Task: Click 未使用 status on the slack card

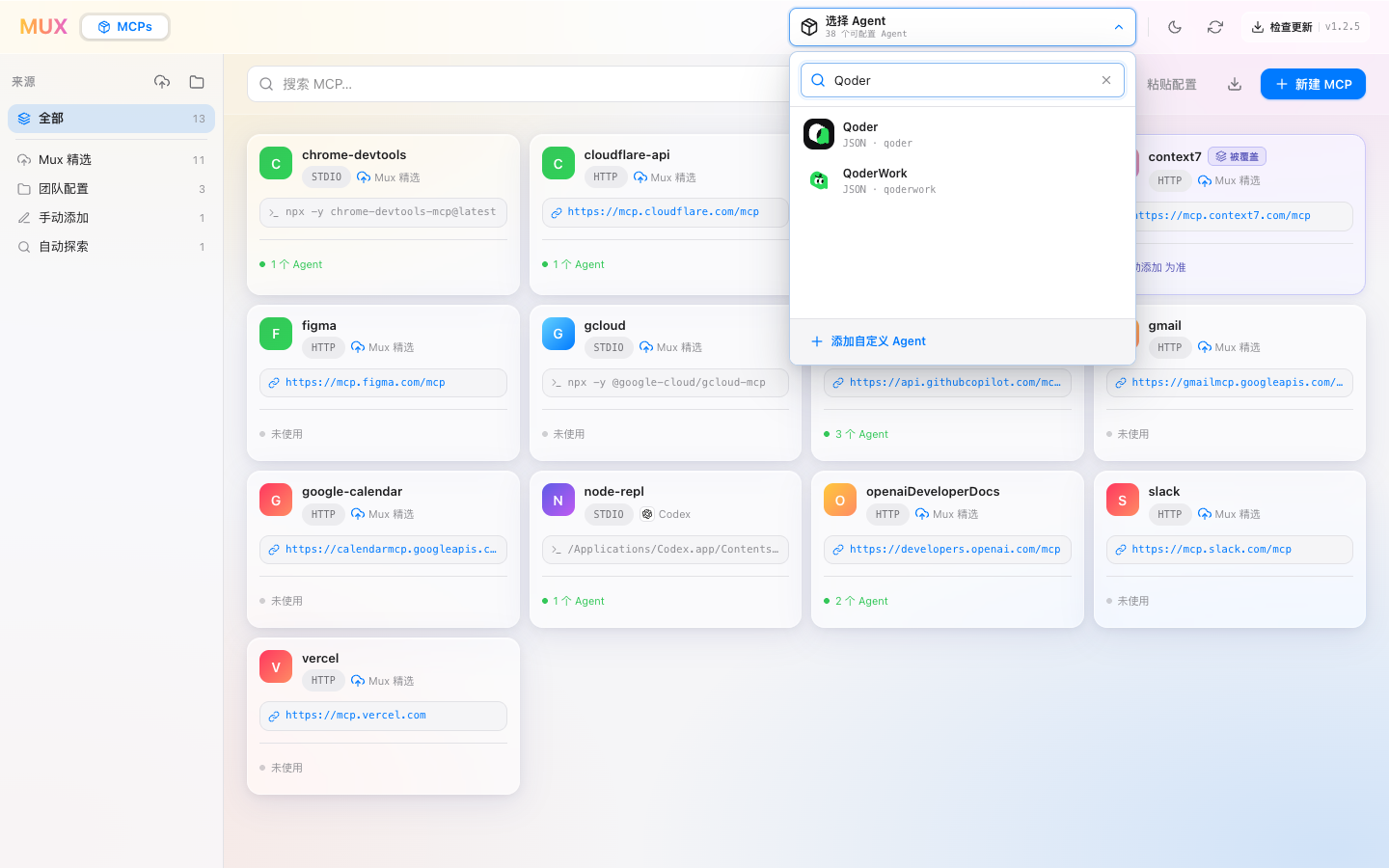Action: tap(1129, 601)
